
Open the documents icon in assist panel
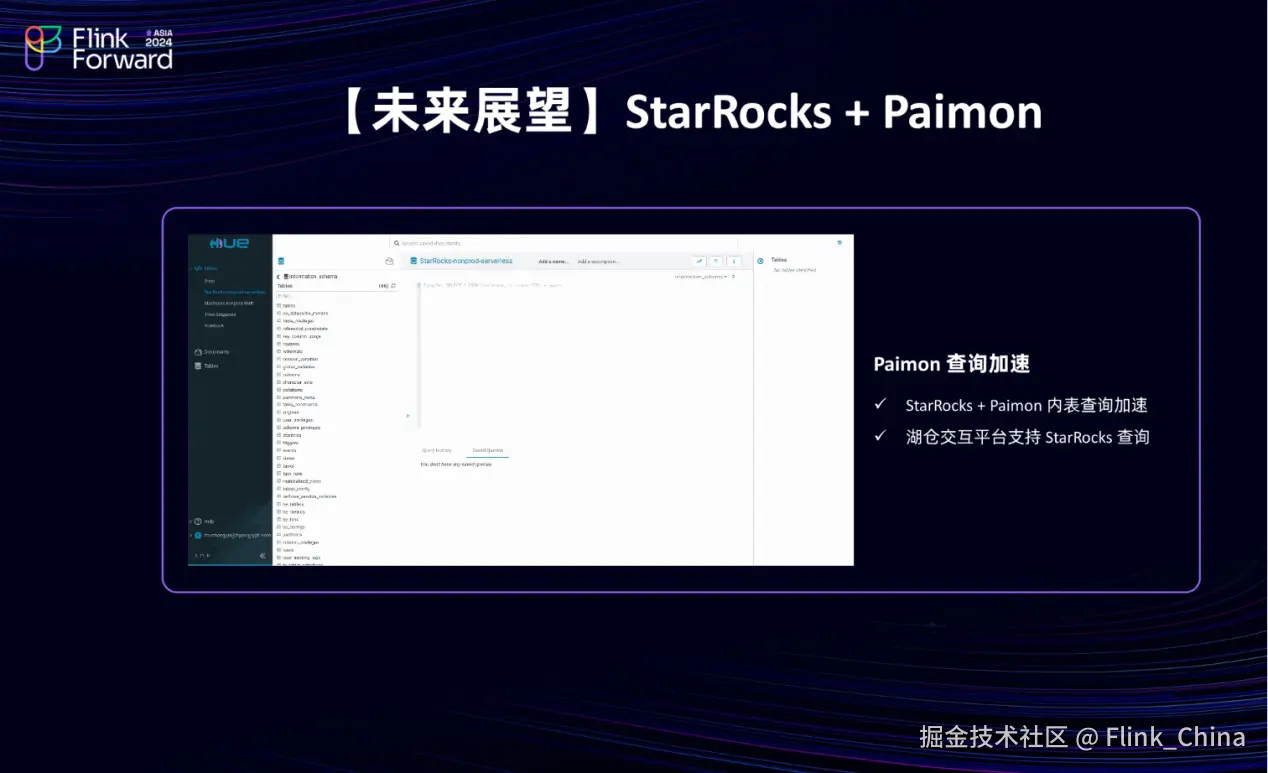coord(389,261)
